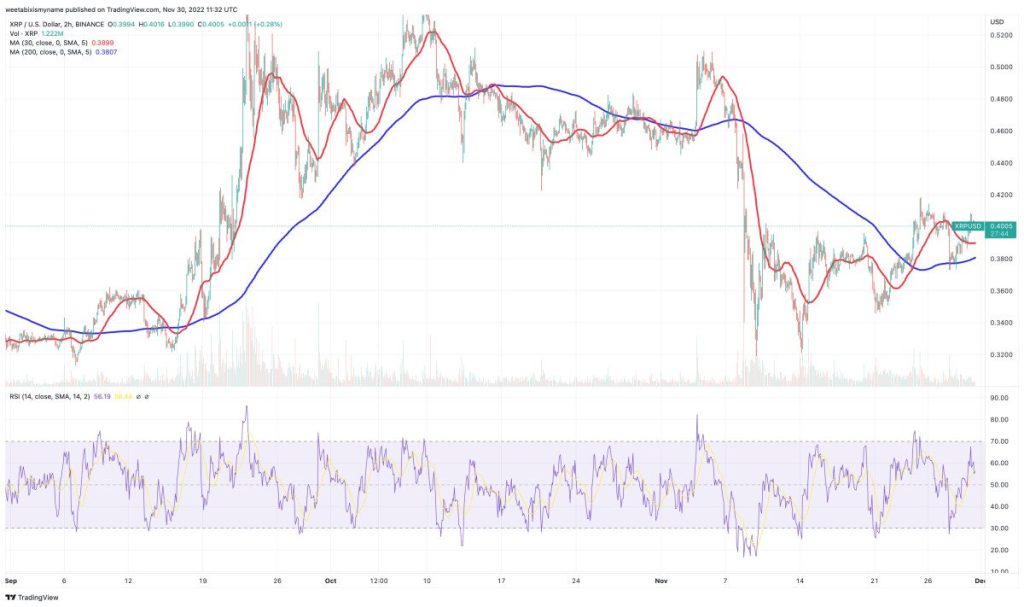
Task: Click the 0.3200 price axis label
Action: pyautogui.click(x=1001, y=355)
